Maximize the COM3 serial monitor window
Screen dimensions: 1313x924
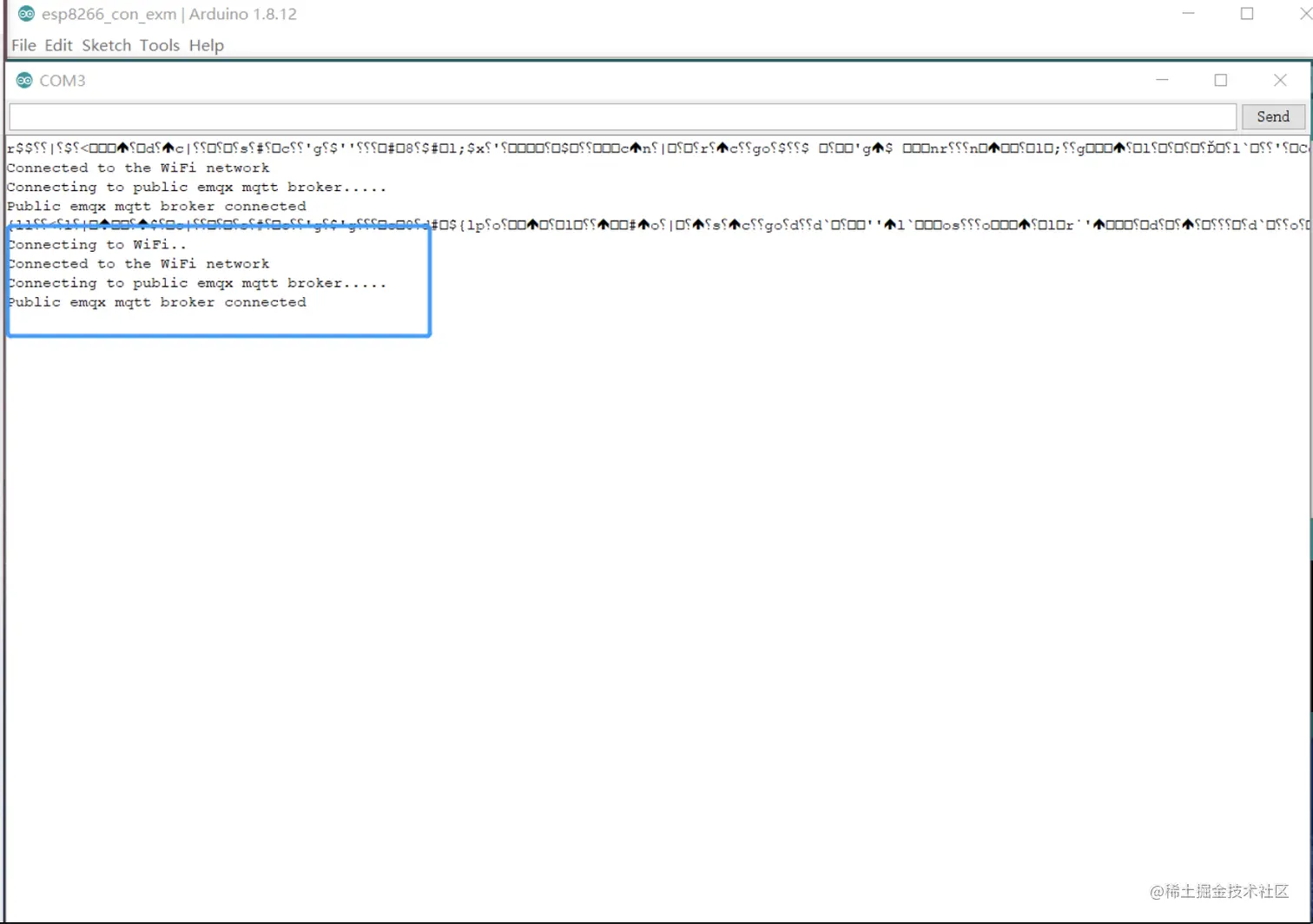pos(1221,80)
